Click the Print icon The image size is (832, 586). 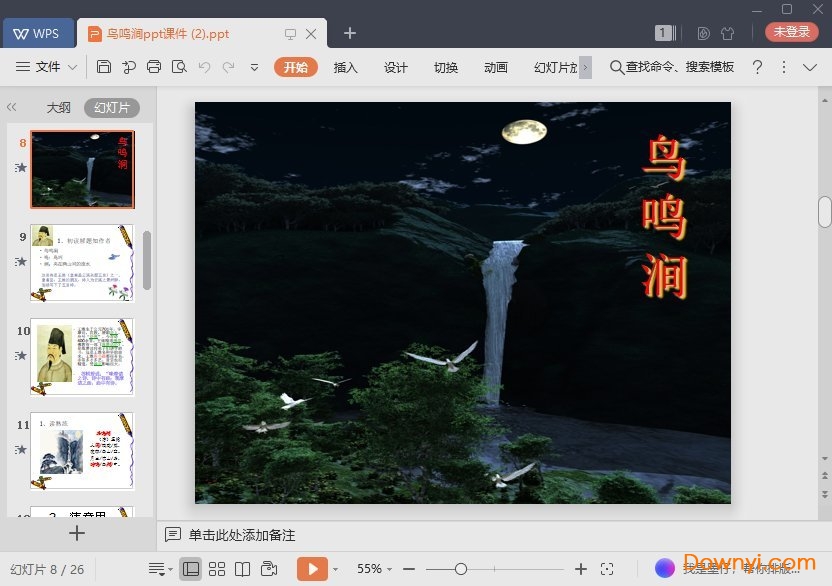pos(154,66)
